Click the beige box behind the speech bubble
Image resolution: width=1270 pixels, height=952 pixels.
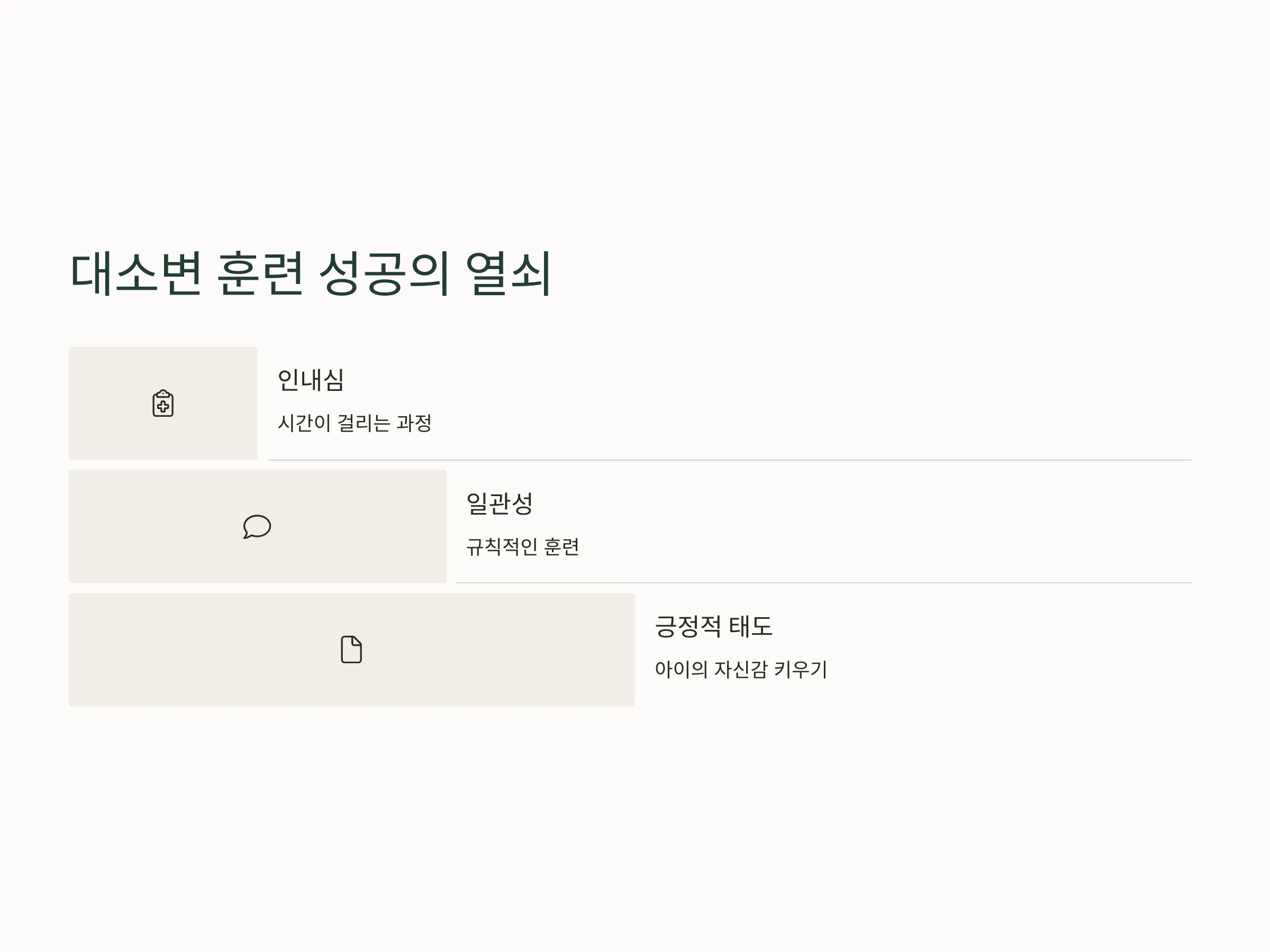[x=258, y=526]
